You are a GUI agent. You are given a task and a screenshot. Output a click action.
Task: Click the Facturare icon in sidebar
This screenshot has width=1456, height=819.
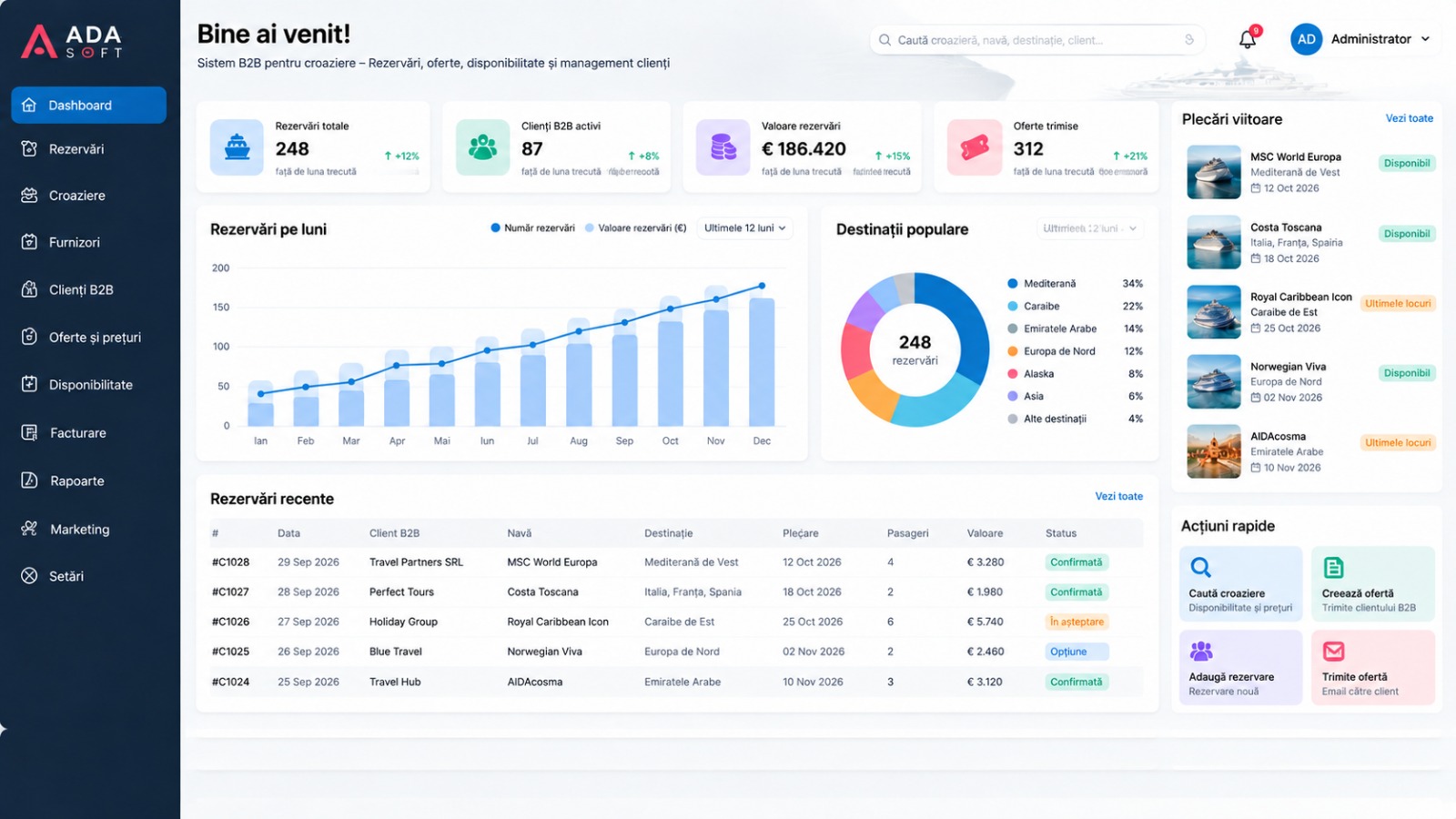point(29,432)
